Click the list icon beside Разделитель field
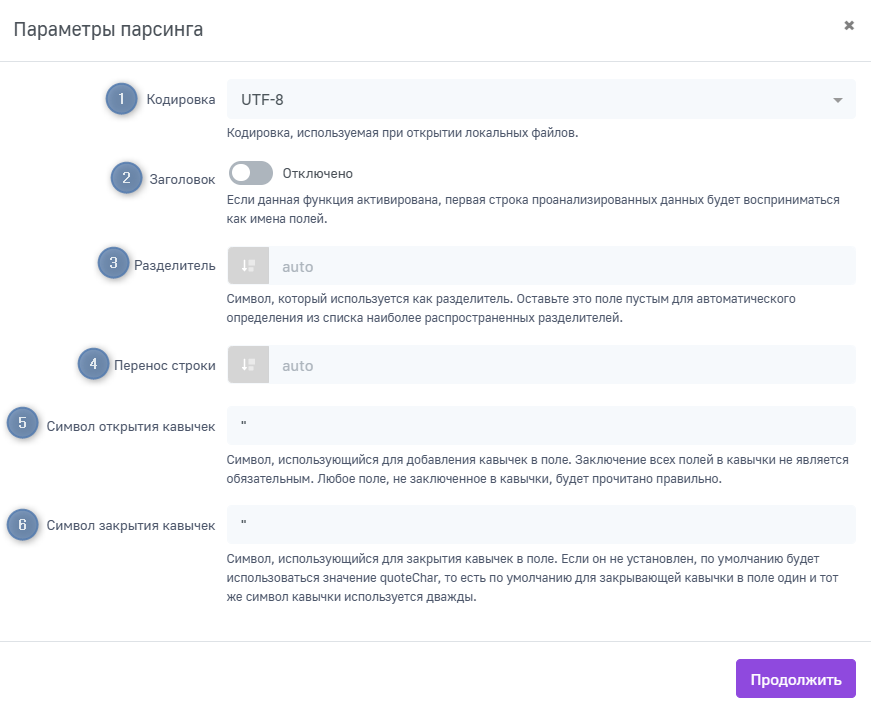This screenshot has height=713, width=871. coord(248,266)
